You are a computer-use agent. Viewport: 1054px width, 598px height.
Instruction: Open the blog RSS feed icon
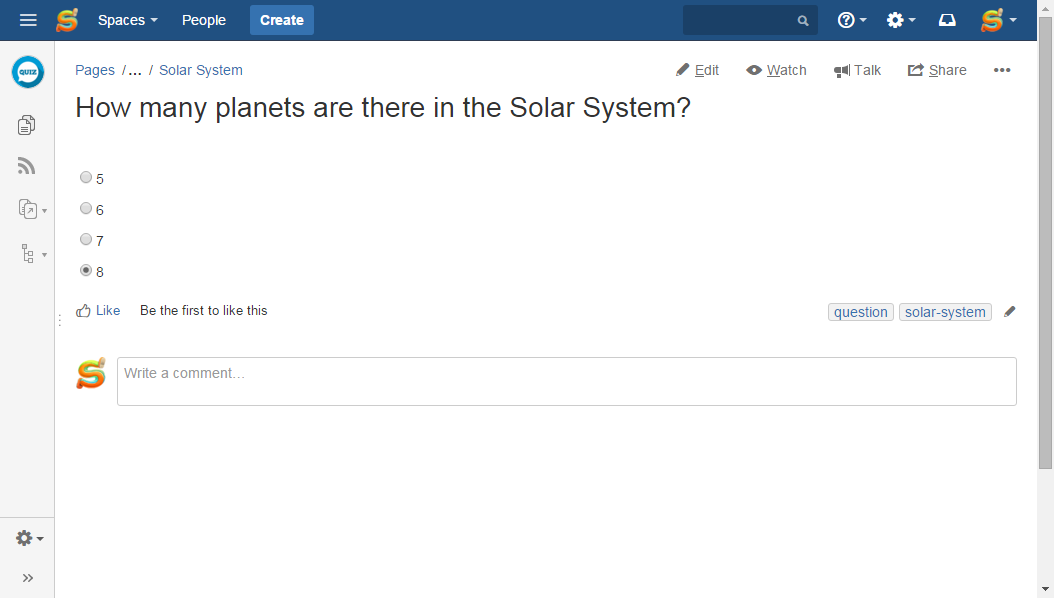[x=26, y=166]
